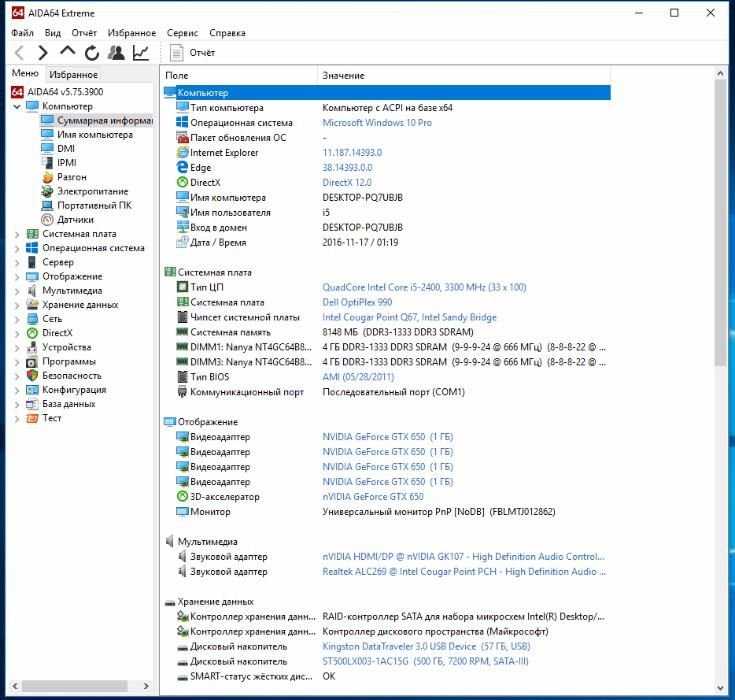Select the Монитор row in Отображение section
Image resolution: width=735 pixels, height=700 pixels.
(x=387, y=512)
